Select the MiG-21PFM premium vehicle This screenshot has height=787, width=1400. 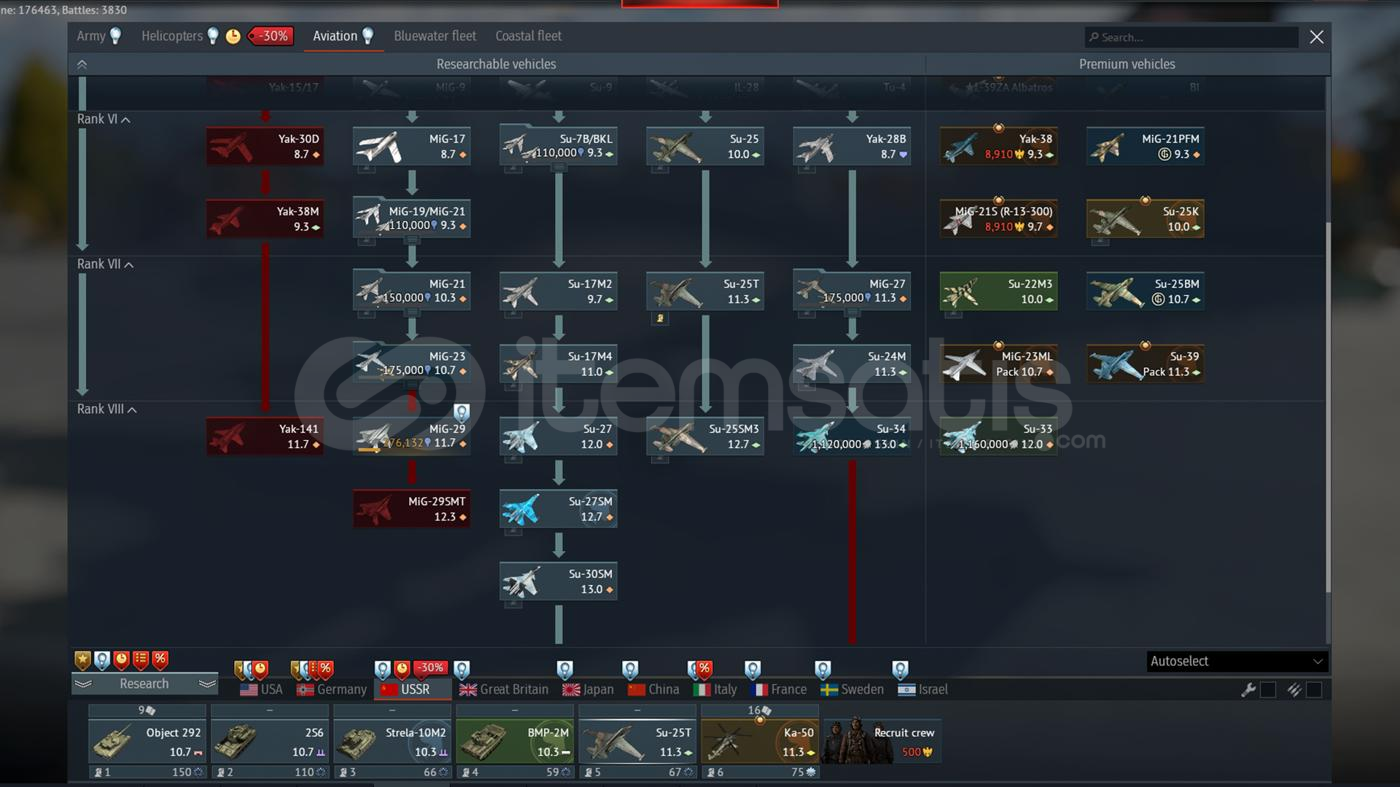click(x=1145, y=146)
